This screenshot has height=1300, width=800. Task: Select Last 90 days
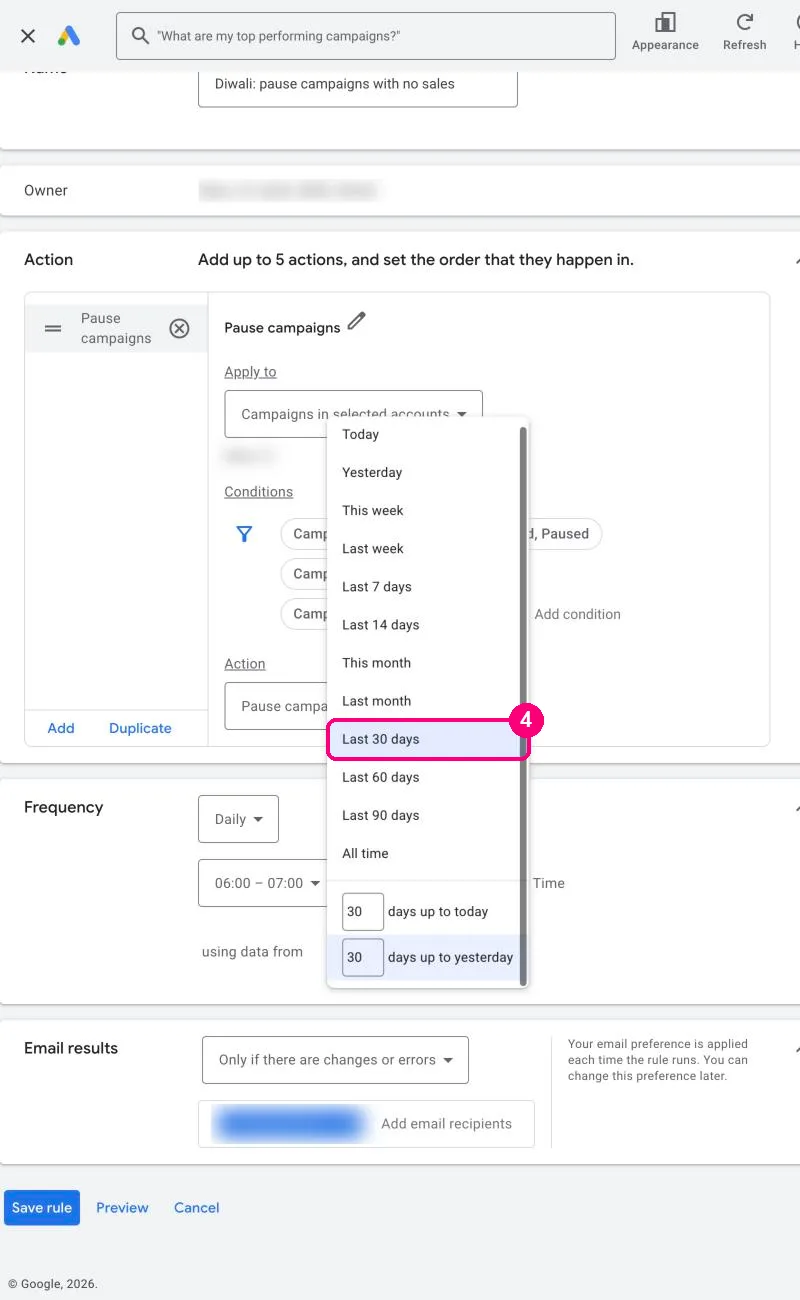coord(423,815)
